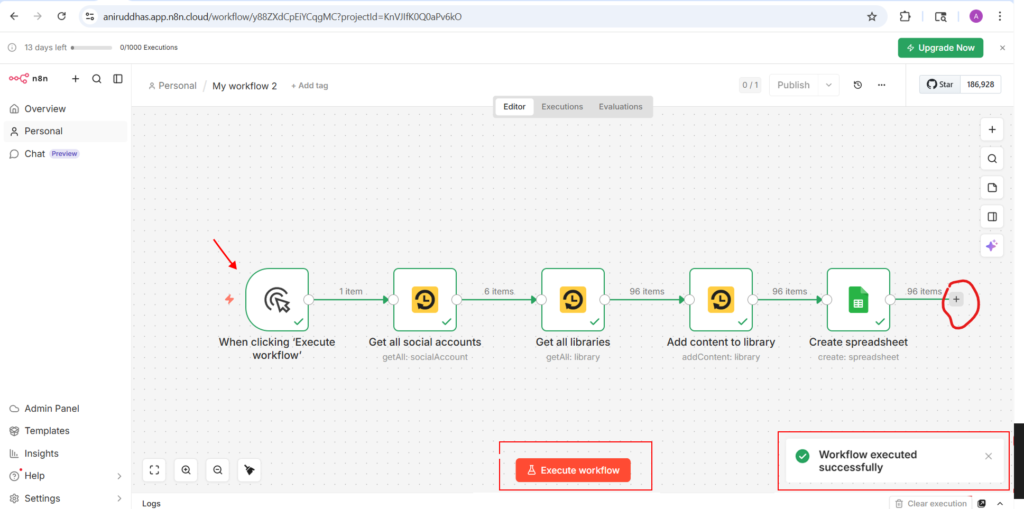
Task: Click the addContent: library subtitle
Action: click(721, 357)
